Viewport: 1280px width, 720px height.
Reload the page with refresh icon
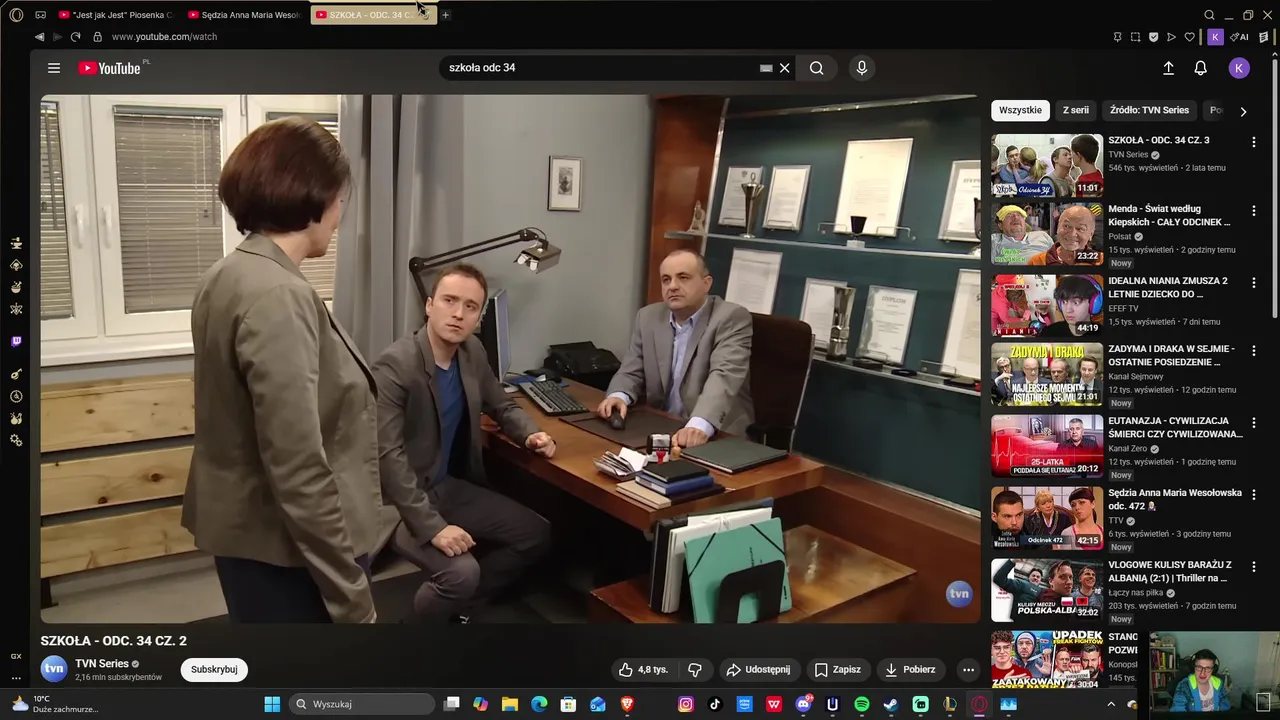(x=75, y=37)
